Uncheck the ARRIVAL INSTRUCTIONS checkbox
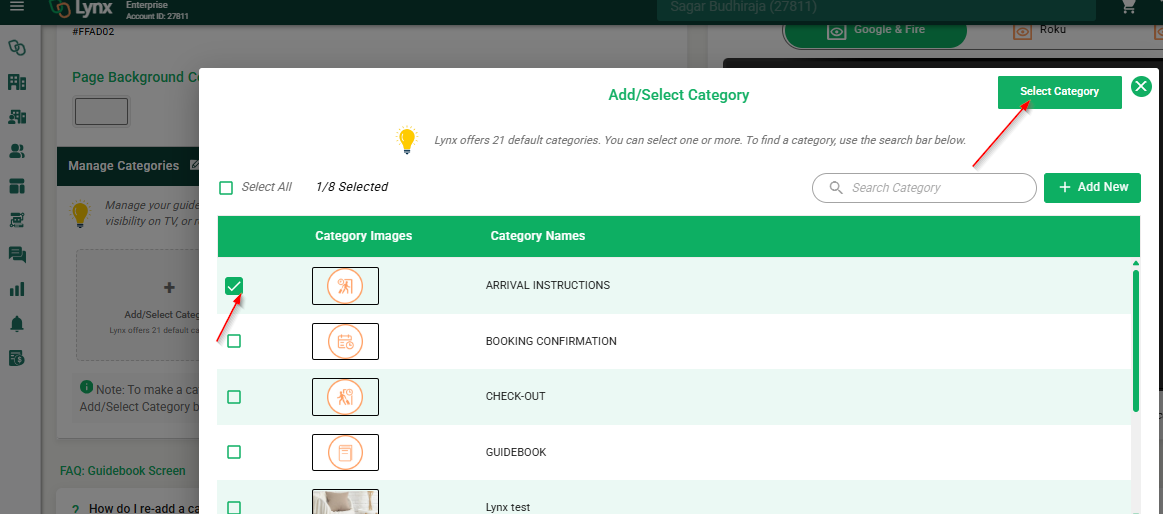This screenshot has width=1163, height=514. tap(234, 286)
